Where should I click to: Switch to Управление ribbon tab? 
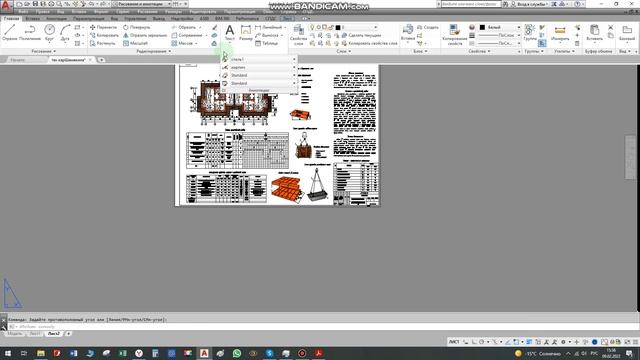(135, 19)
